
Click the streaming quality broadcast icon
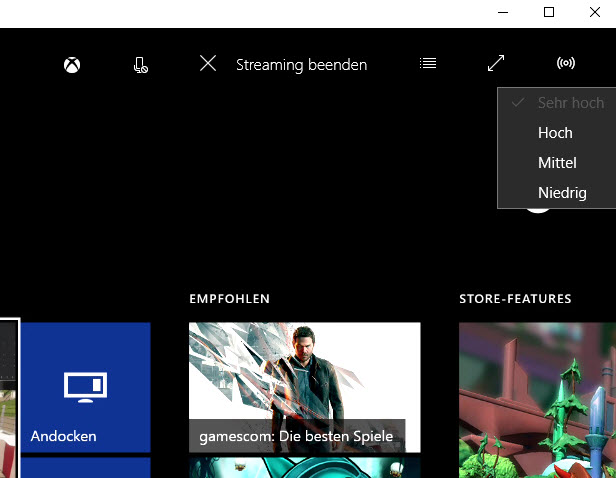click(x=566, y=64)
